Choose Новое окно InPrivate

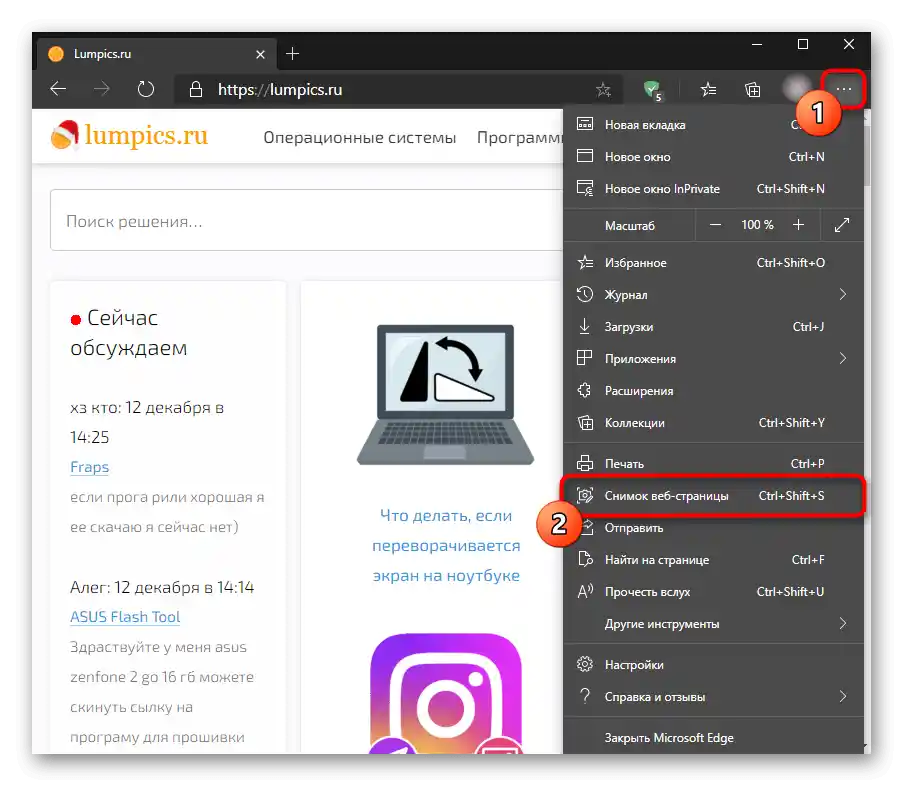(x=713, y=188)
